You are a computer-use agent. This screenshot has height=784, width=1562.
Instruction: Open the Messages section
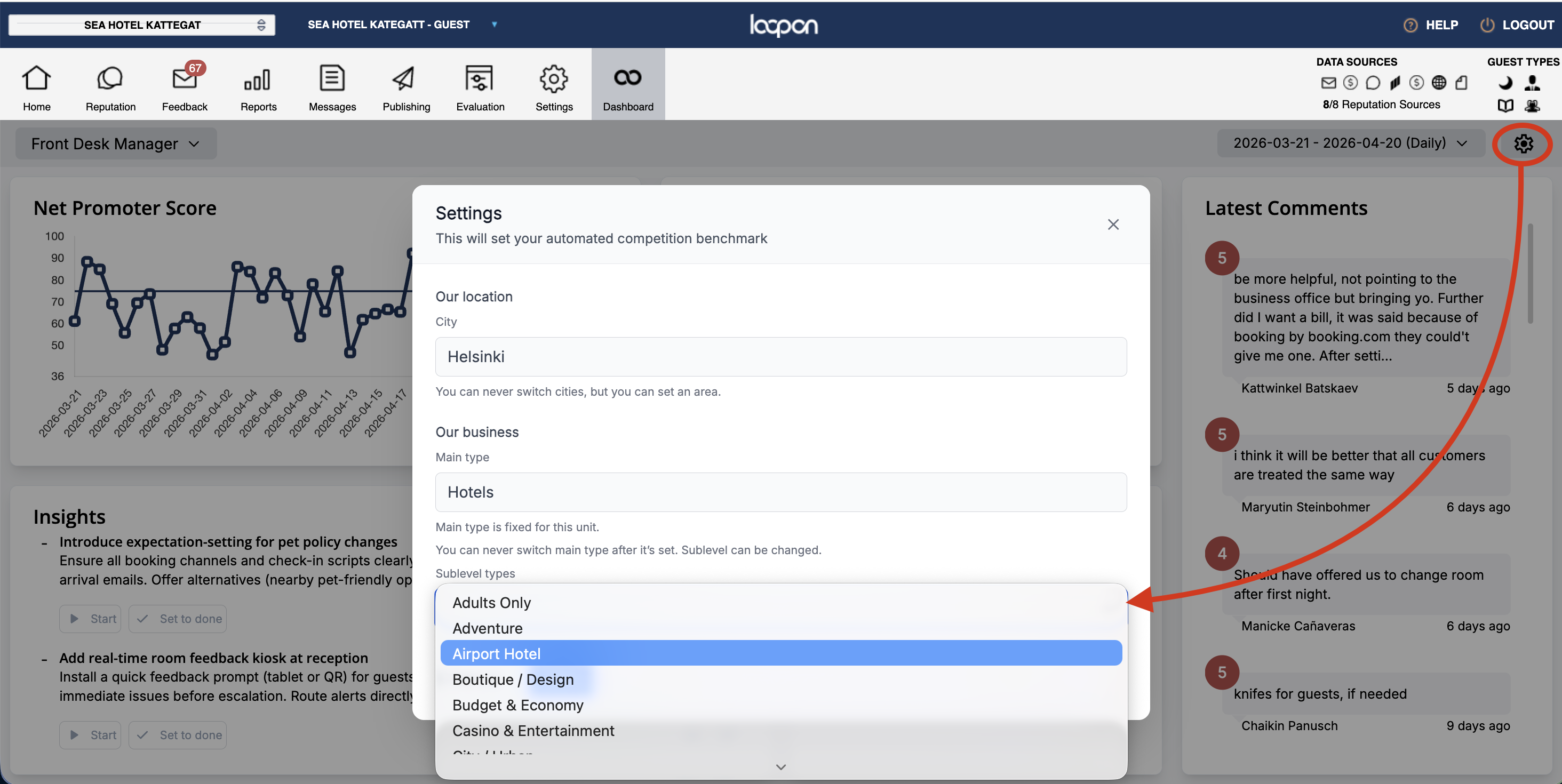[x=332, y=88]
